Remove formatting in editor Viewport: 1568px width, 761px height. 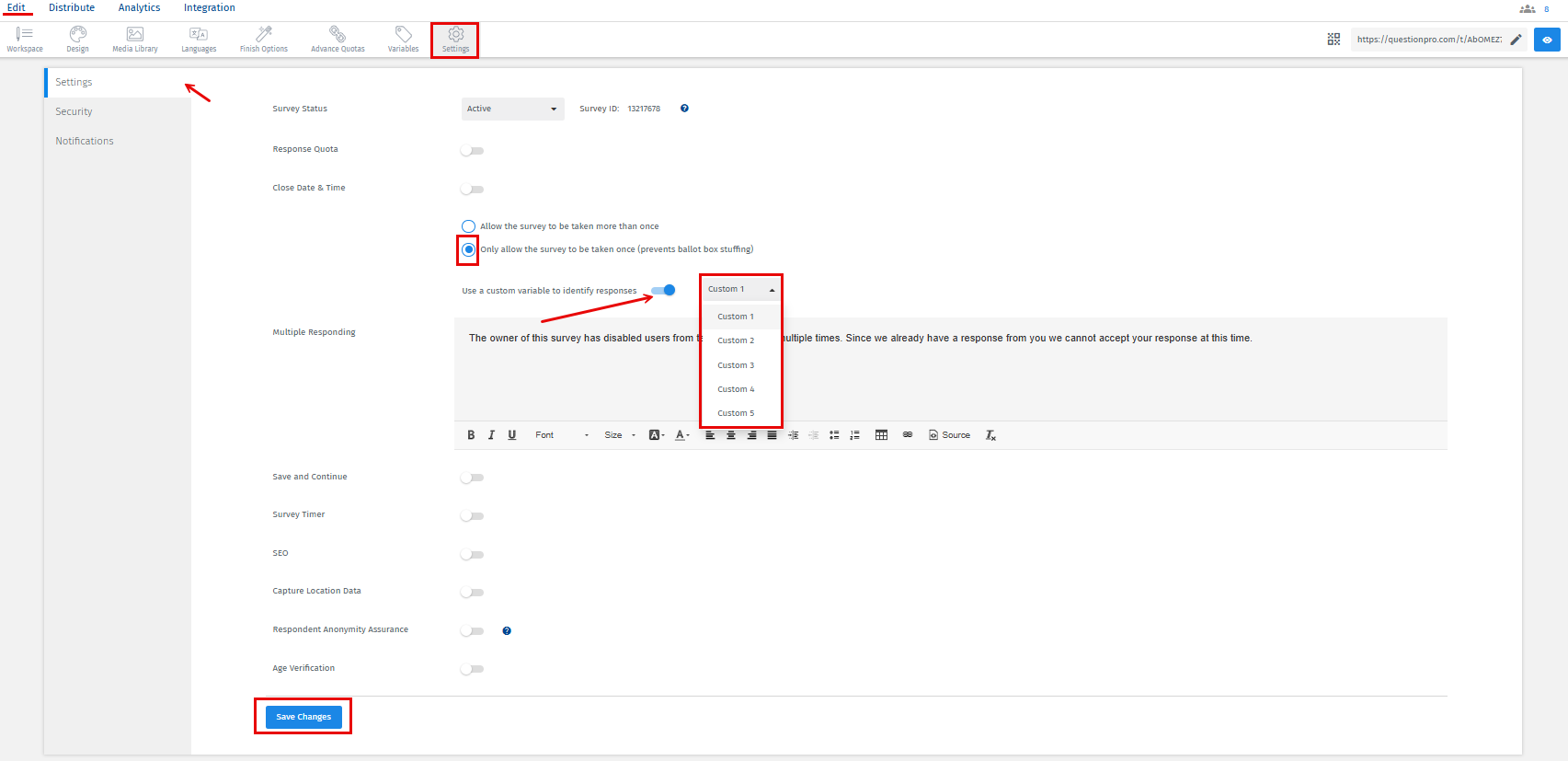coord(990,435)
